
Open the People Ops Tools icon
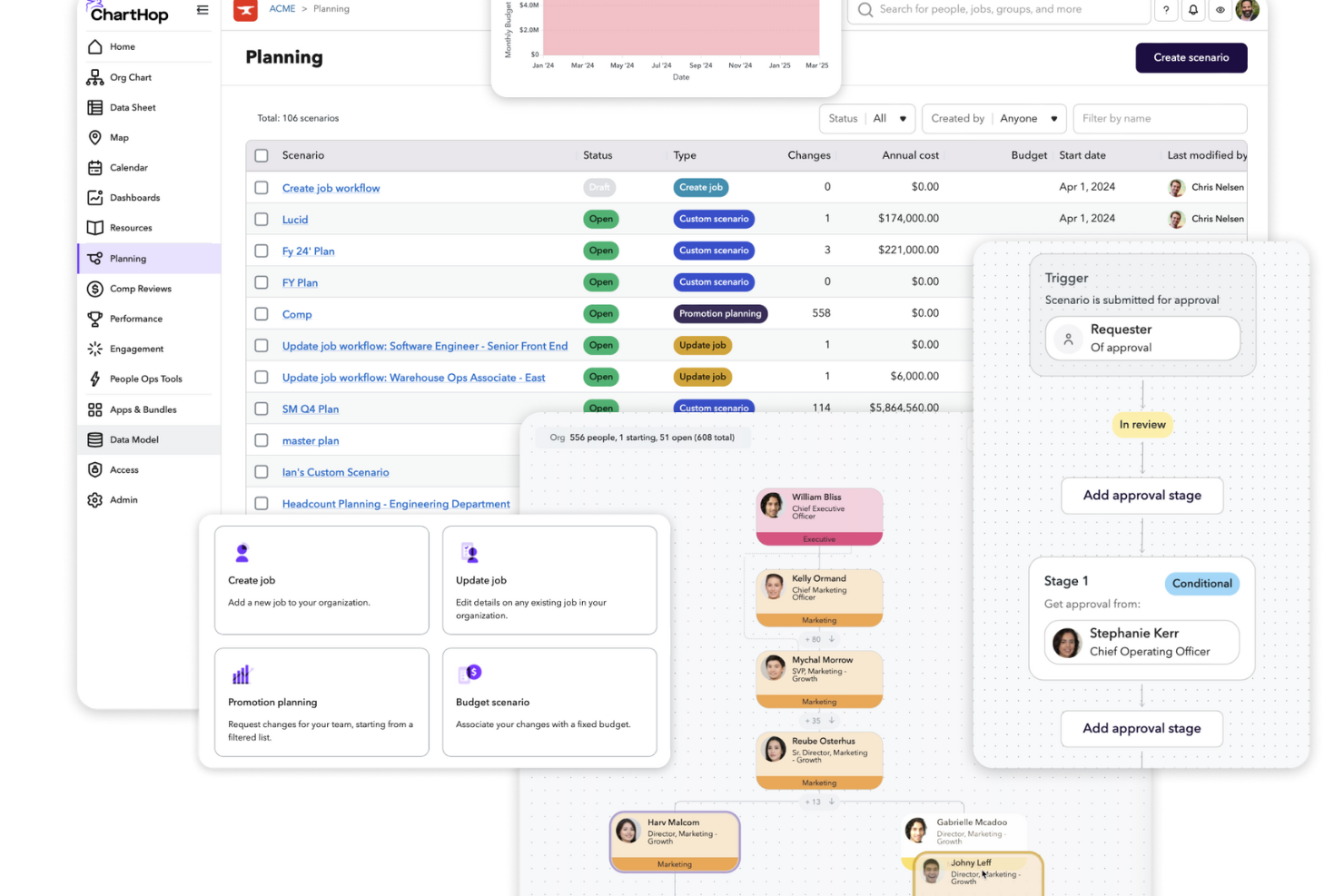[x=94, y=379]
